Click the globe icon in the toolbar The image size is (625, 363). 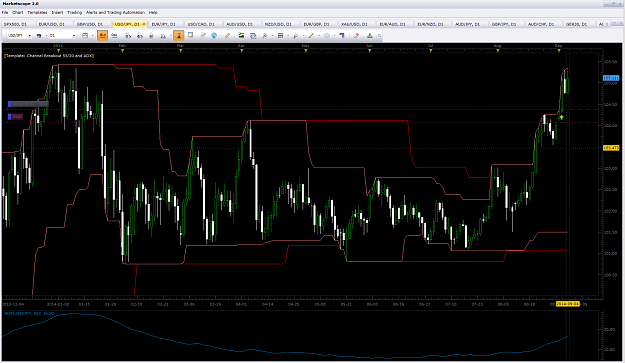click(214, 35)
